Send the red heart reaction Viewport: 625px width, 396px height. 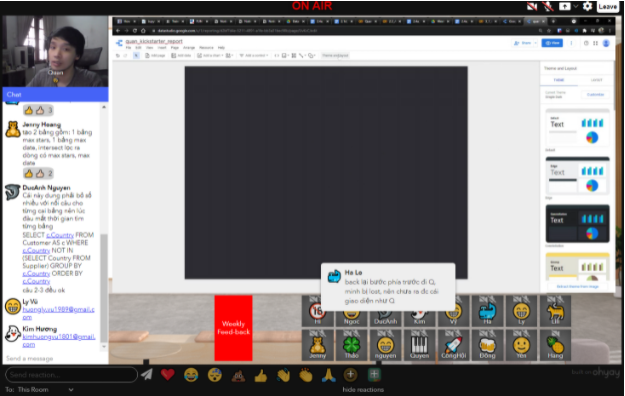168,375
